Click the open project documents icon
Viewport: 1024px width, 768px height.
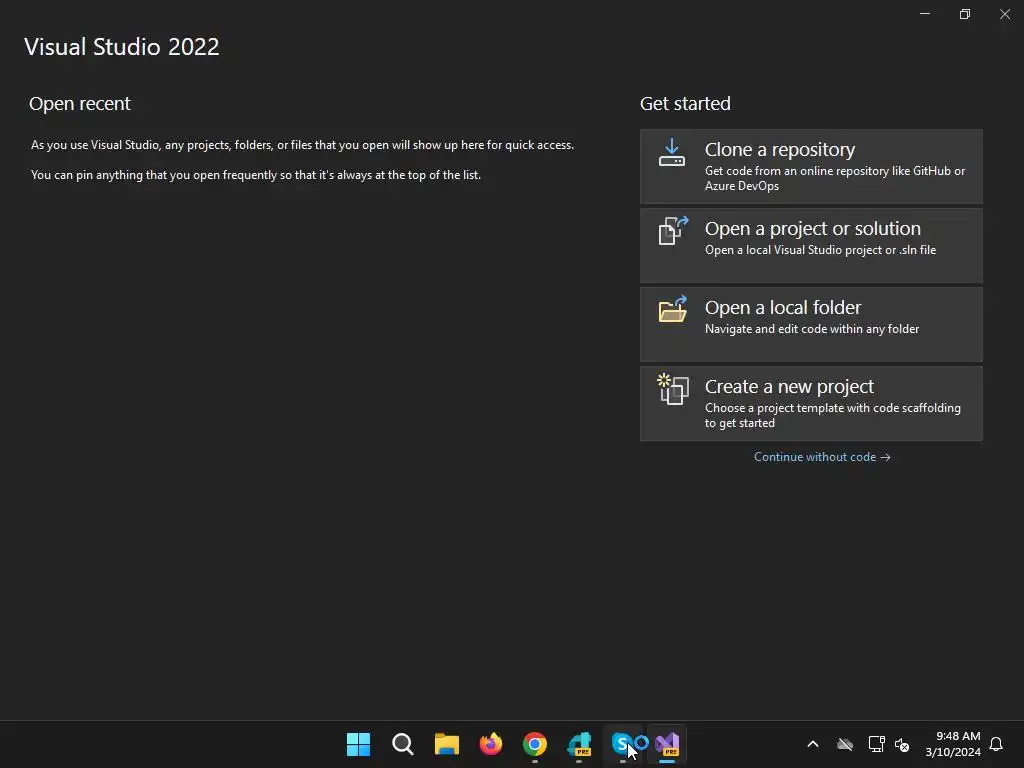tap(673, 231)
